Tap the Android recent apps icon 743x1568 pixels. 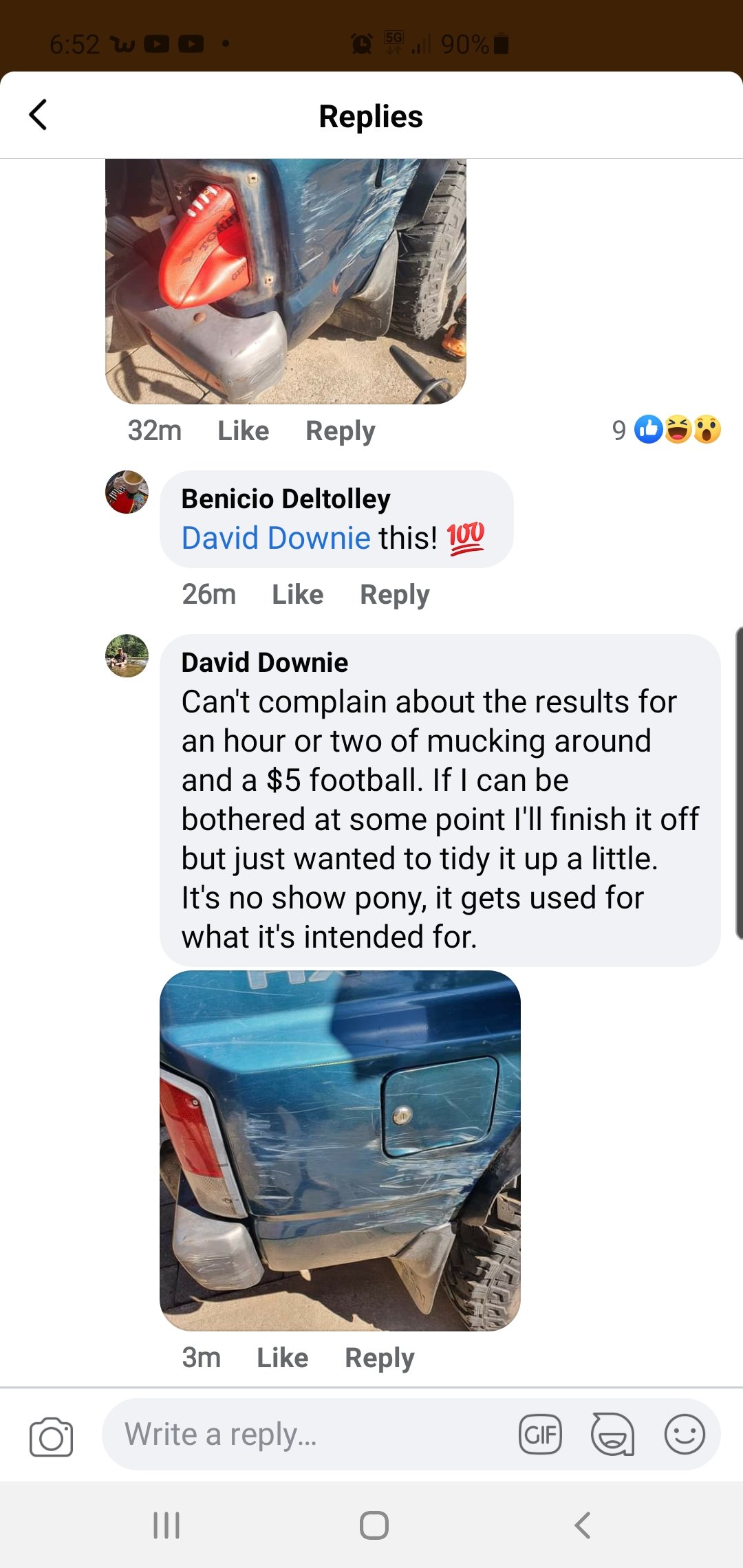coord(166,1525)
